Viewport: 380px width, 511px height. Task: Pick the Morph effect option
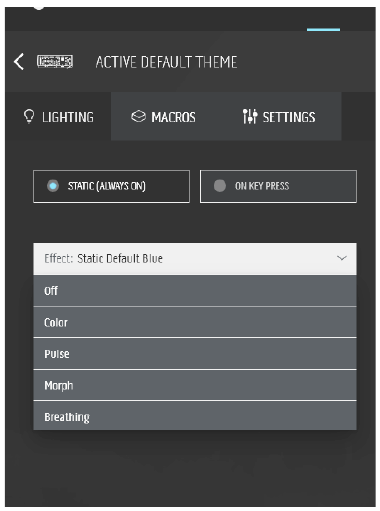(x=195, y=385)
